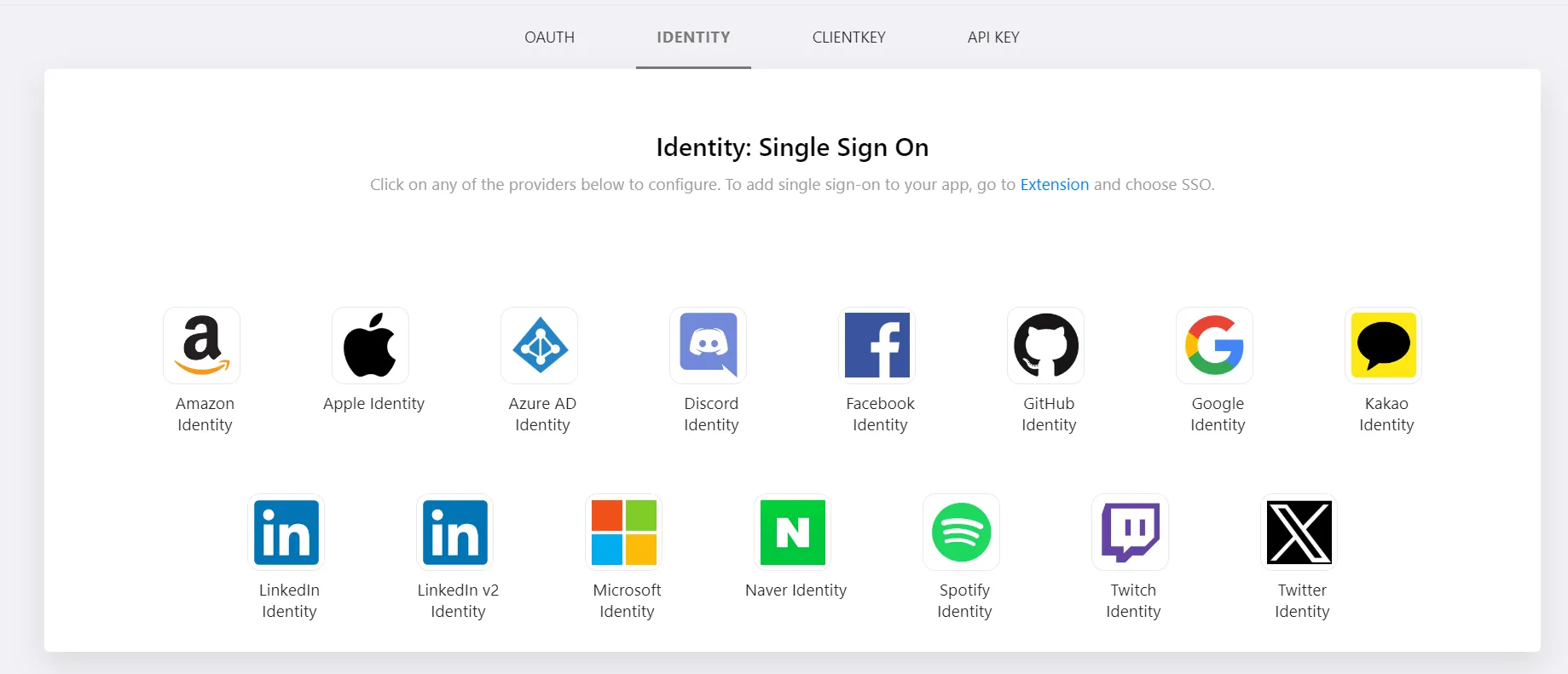
Task: Click the Twitter X logo icon
Action: tap(1299, 533)
